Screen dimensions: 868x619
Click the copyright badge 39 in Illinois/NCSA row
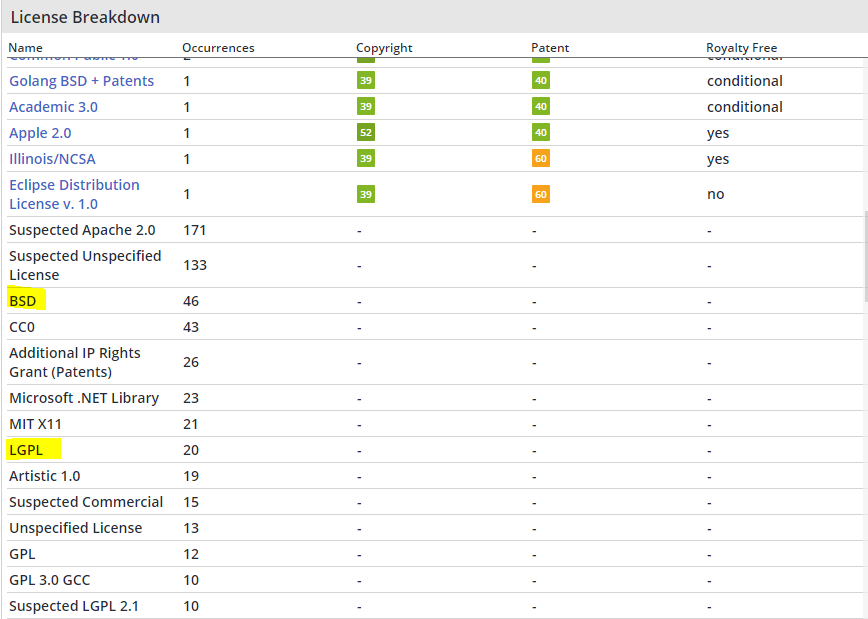(x=365, y=159)
